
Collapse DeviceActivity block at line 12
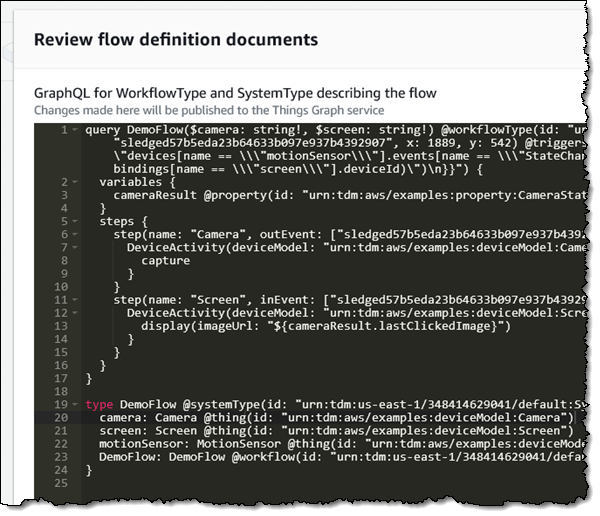tap(77, 313)
